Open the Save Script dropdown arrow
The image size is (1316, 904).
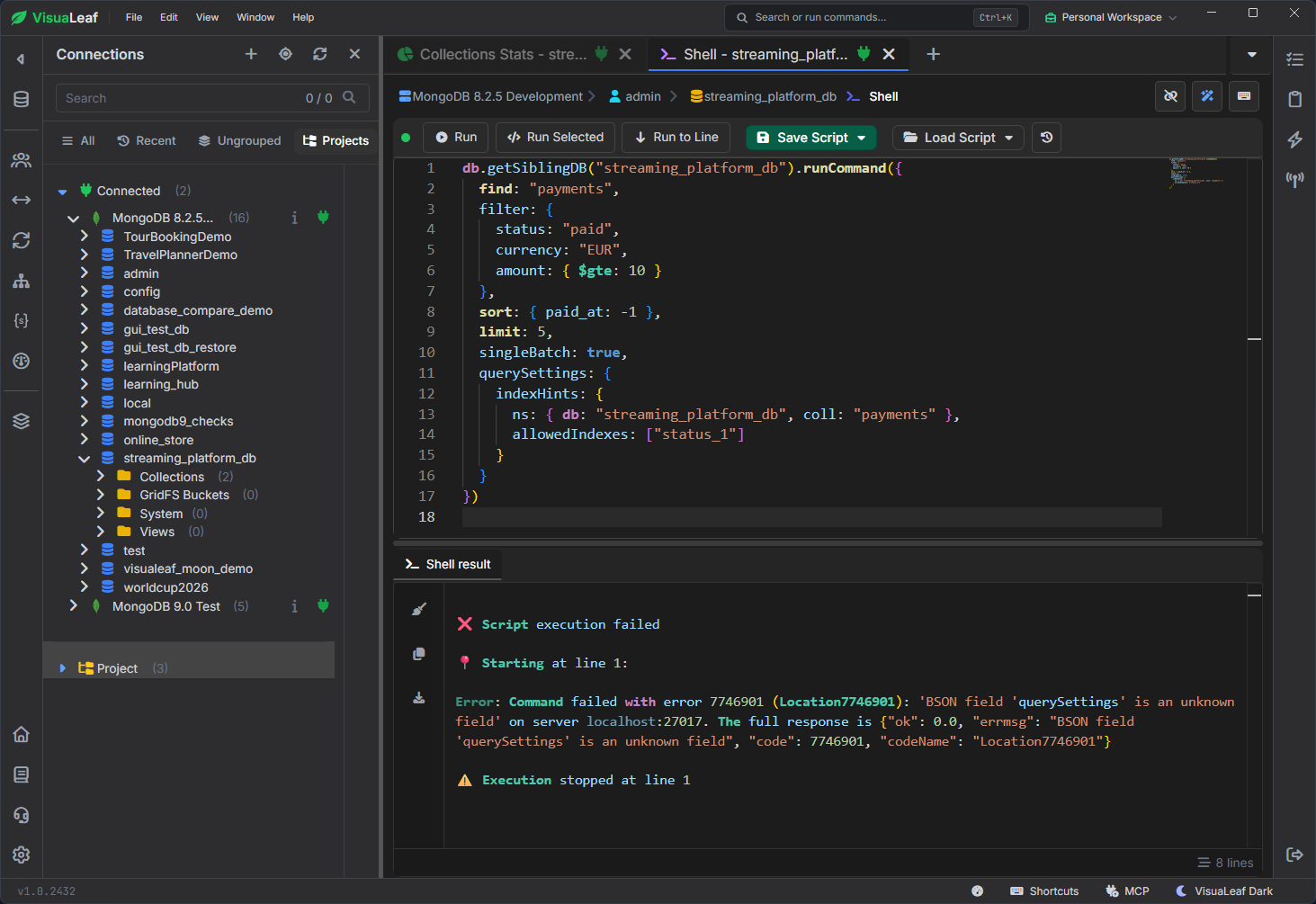862,138
